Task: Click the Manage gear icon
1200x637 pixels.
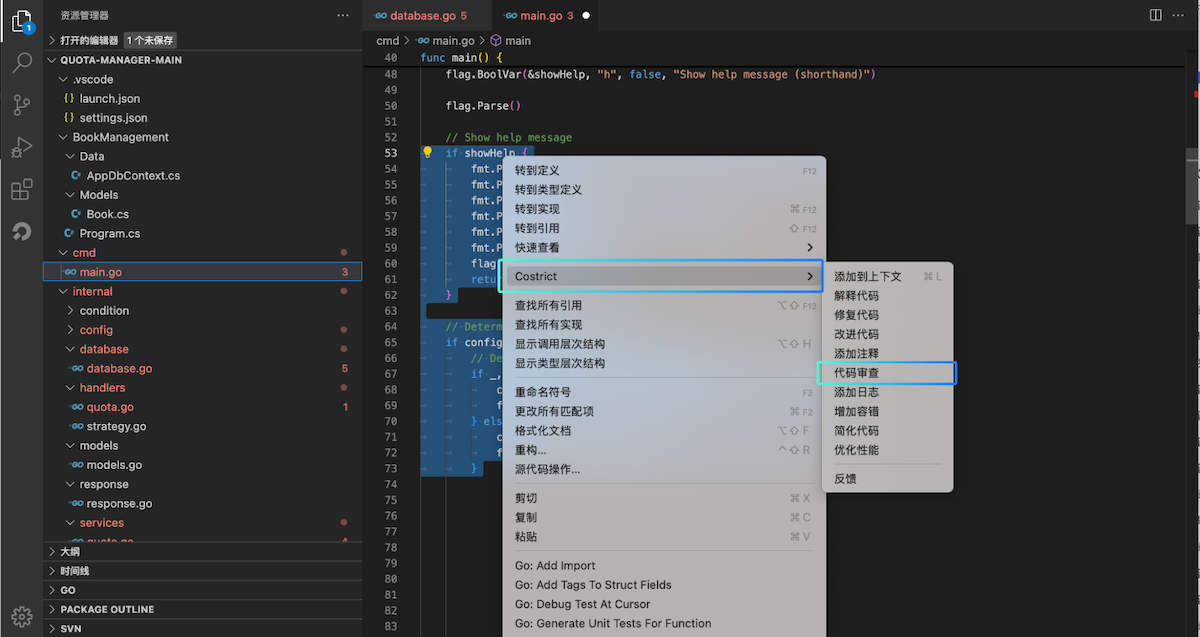Action: point(21,615)
